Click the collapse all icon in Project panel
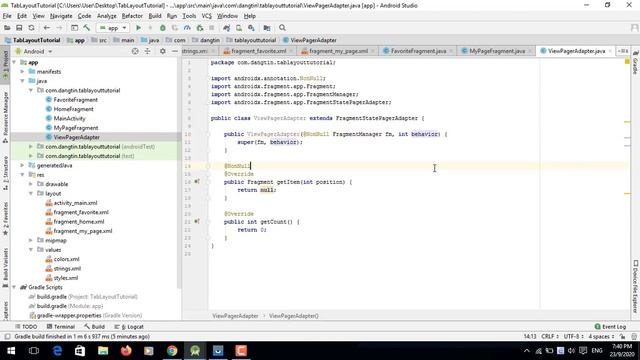 click(x=147, y=51)
